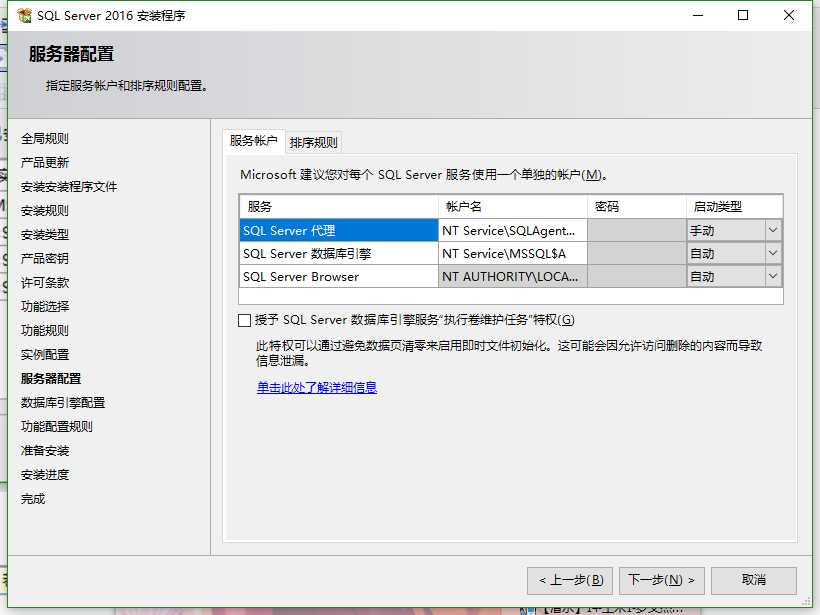Select 许可条款 step in sidebar
Image resolution: width=820 pixels, height=615 pixels.
coord(45,282)
